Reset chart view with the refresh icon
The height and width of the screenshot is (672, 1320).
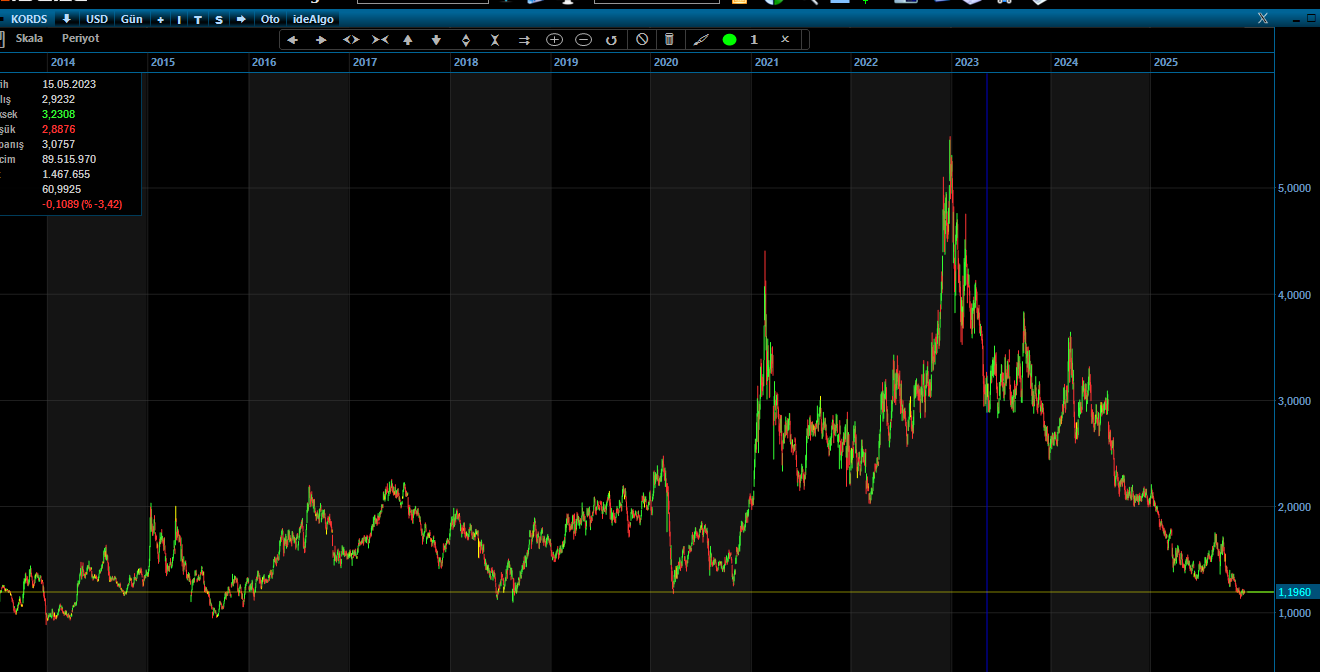[x=611, y=40]
